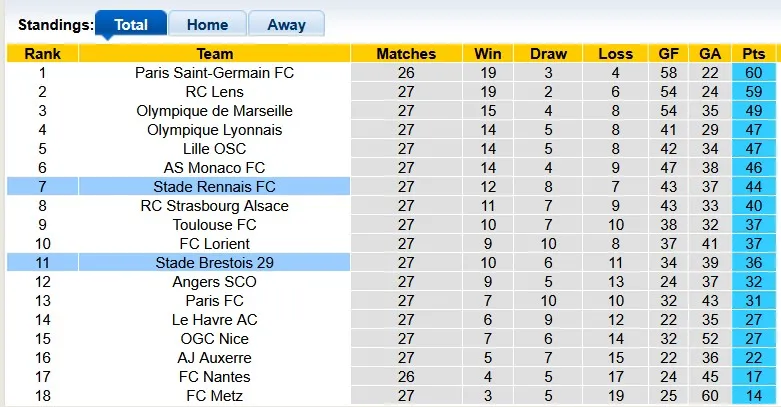The width and height of the screenshot is (781, 407).
Task: Select the Total standings tab
Action: tap(130, 25)
